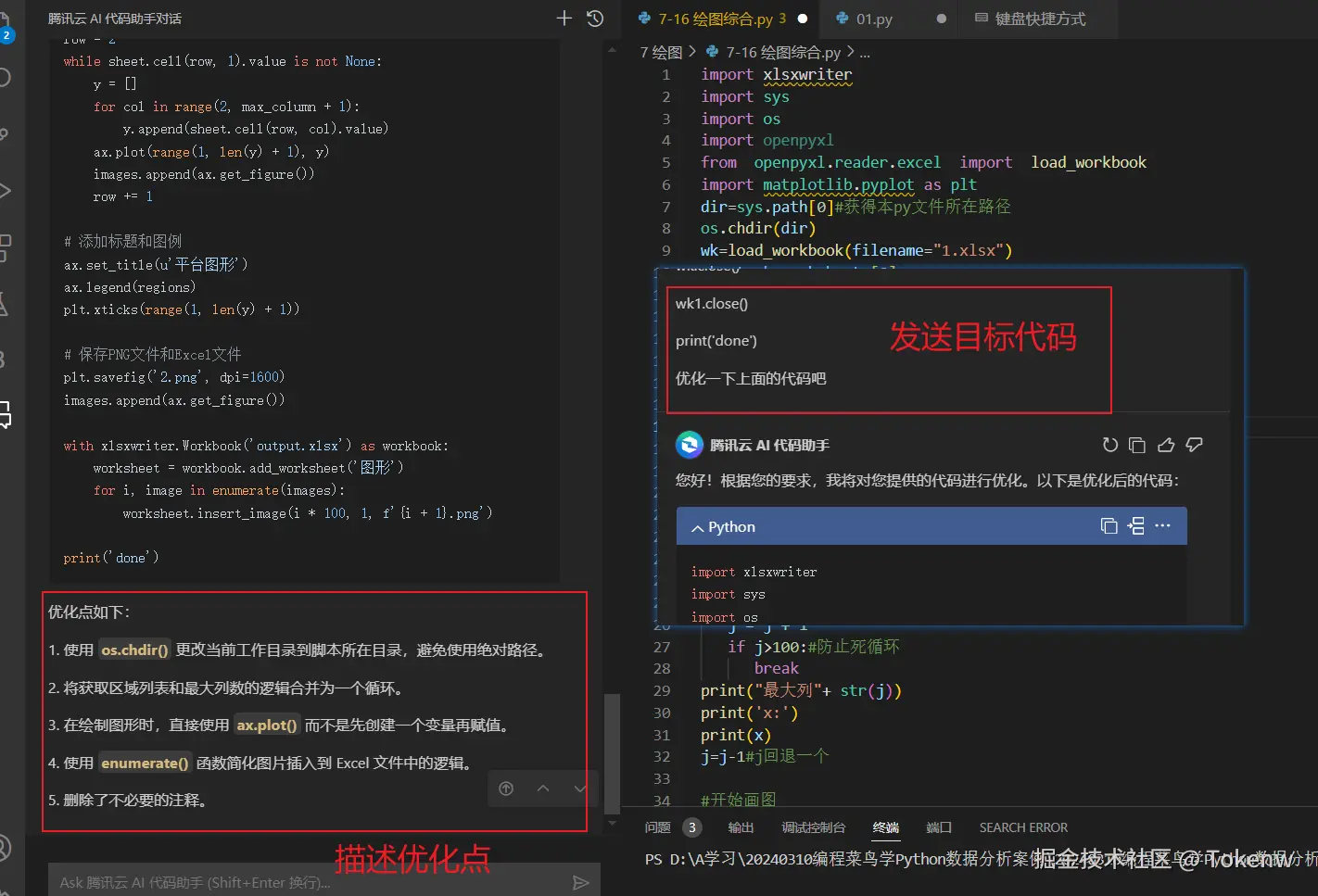The width and height of the screenshot is (1318, 896).
Task: Click the Python file icon on 01.py tab
Action: [842, 19]
